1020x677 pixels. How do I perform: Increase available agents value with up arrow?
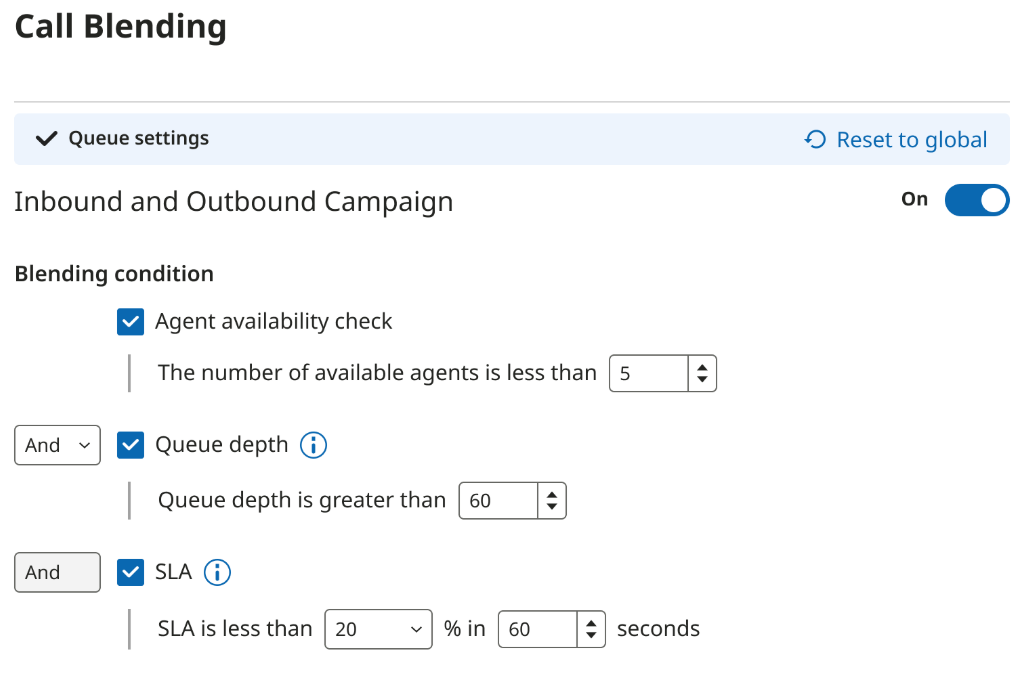coord(702,367)
